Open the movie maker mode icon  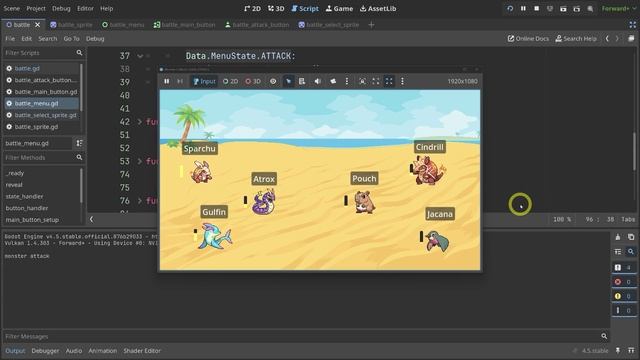click(x=590, y=8)
